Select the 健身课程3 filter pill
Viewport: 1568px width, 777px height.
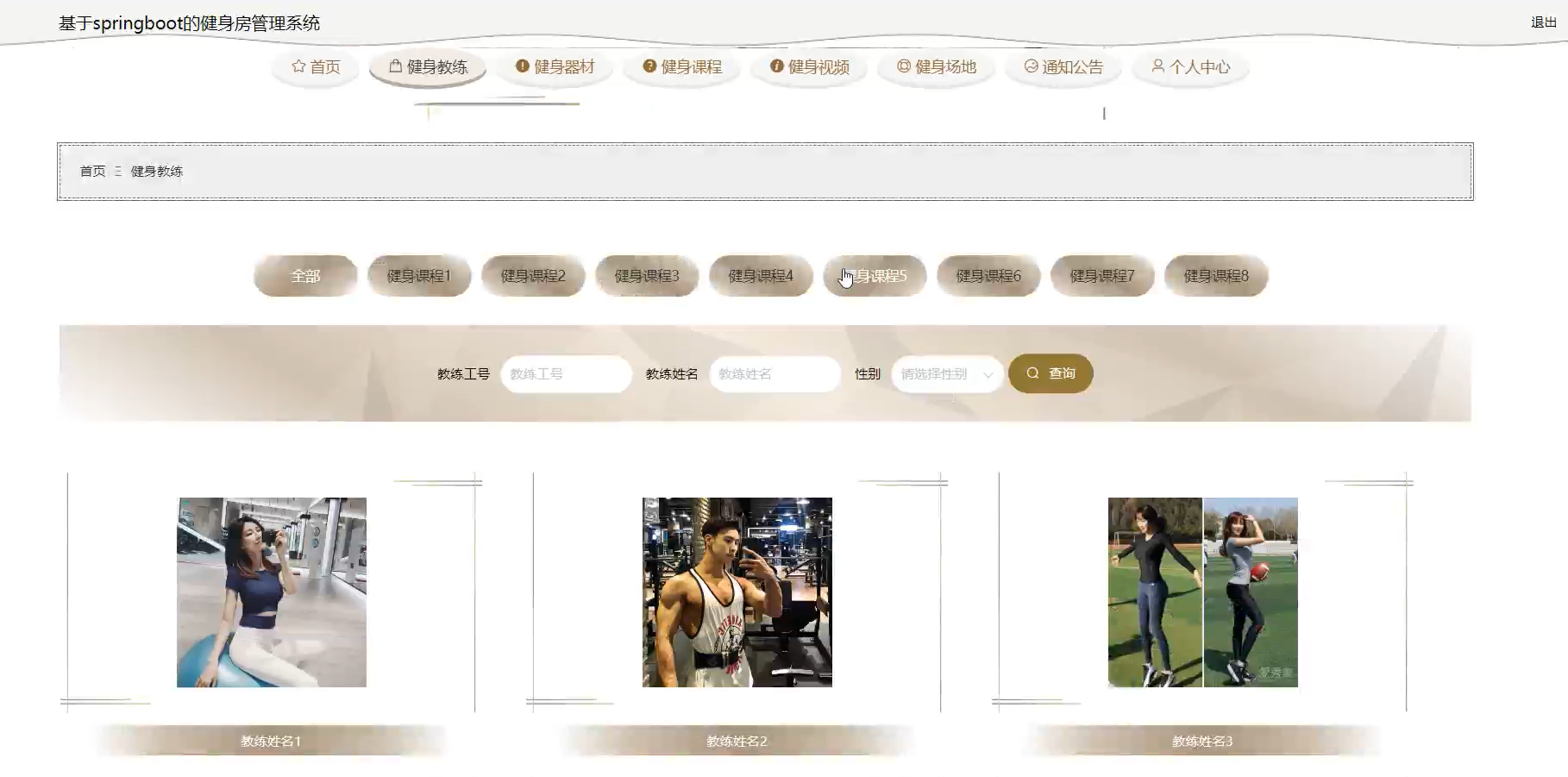tap(646, 275)
